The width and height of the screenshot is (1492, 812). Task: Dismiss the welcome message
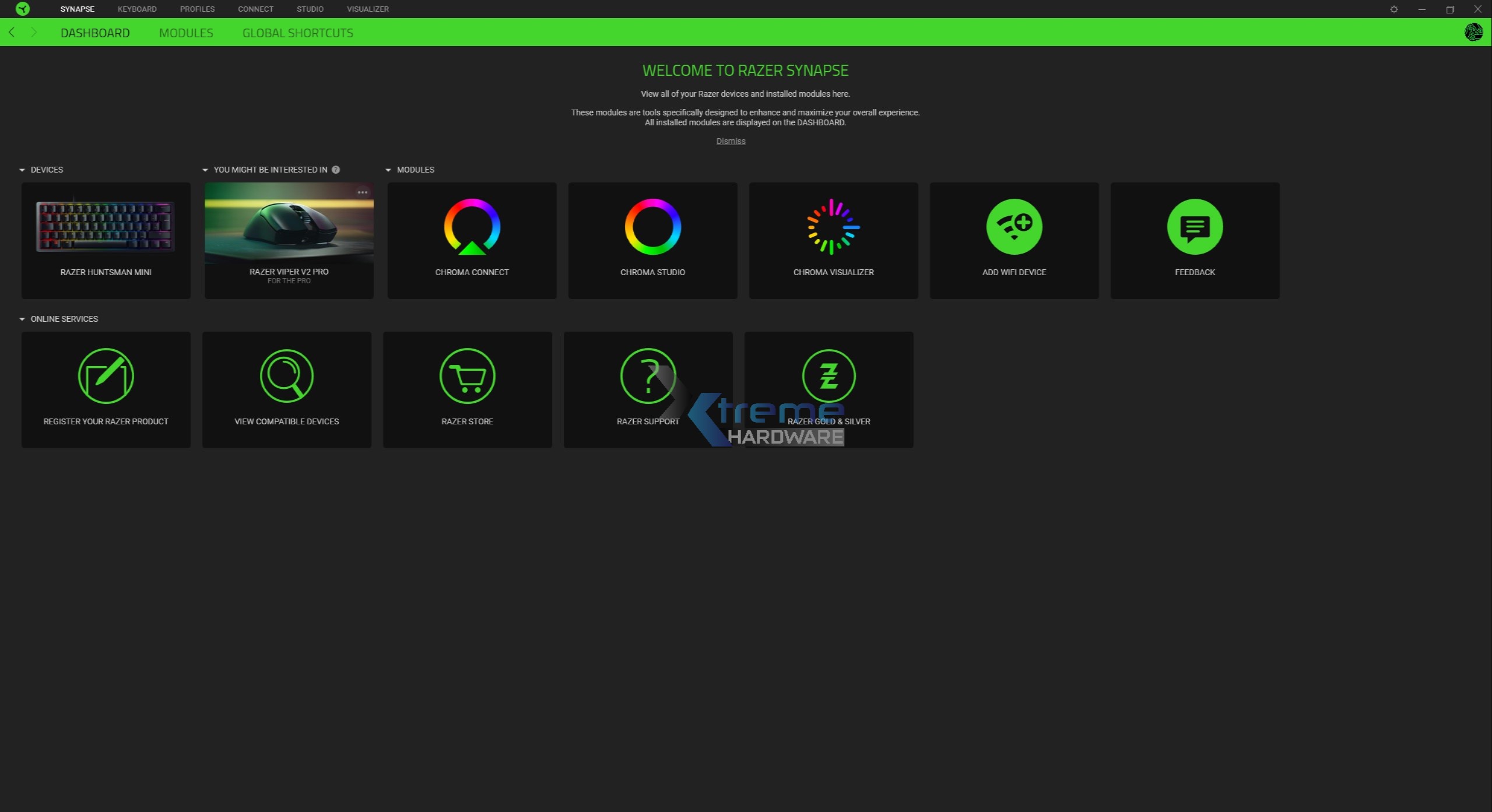[x=731, y=141]
